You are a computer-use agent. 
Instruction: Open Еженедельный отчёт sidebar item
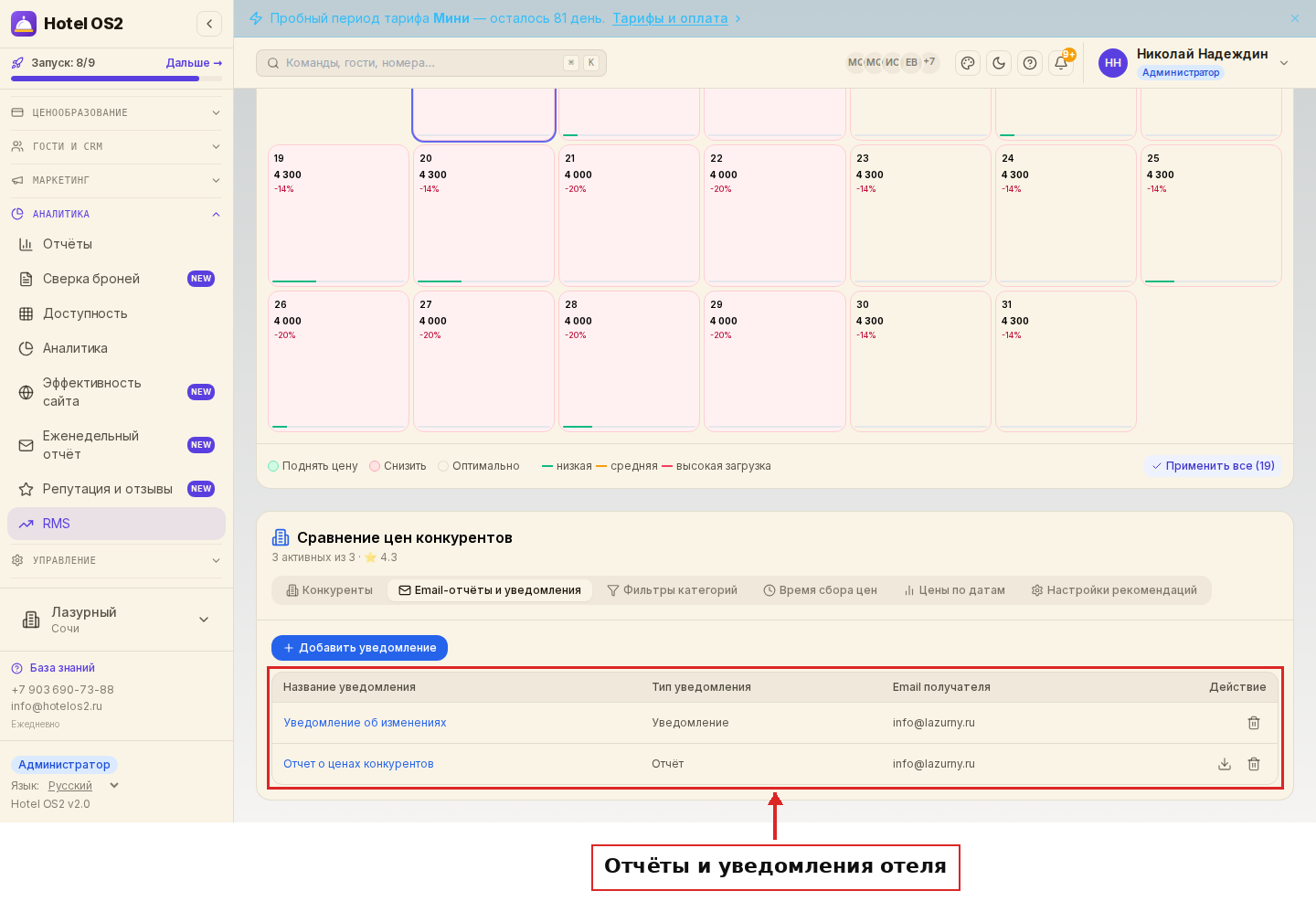click(x=117, y=445)
